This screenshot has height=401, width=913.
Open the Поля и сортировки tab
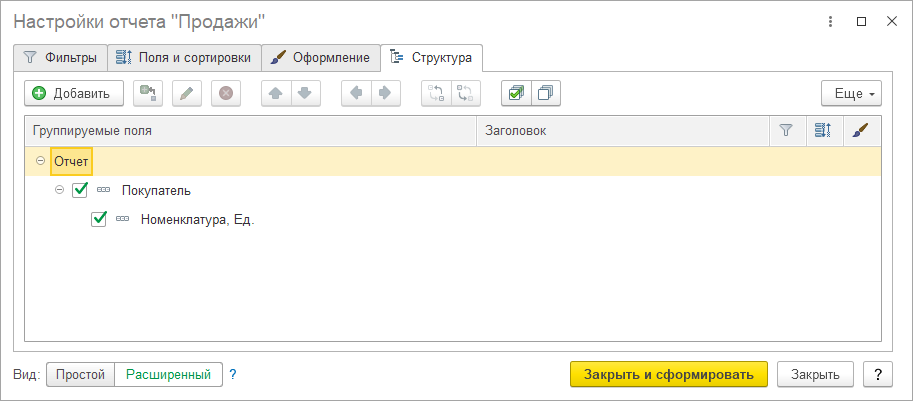coord(185,57)
